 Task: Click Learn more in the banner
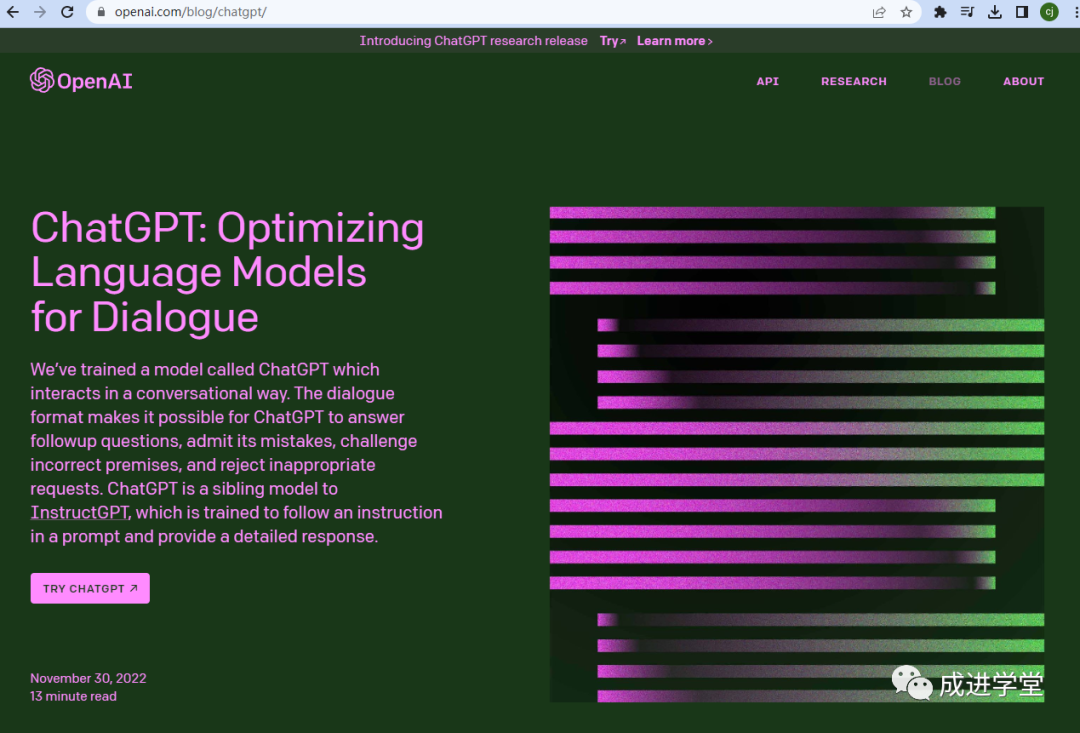674,41
